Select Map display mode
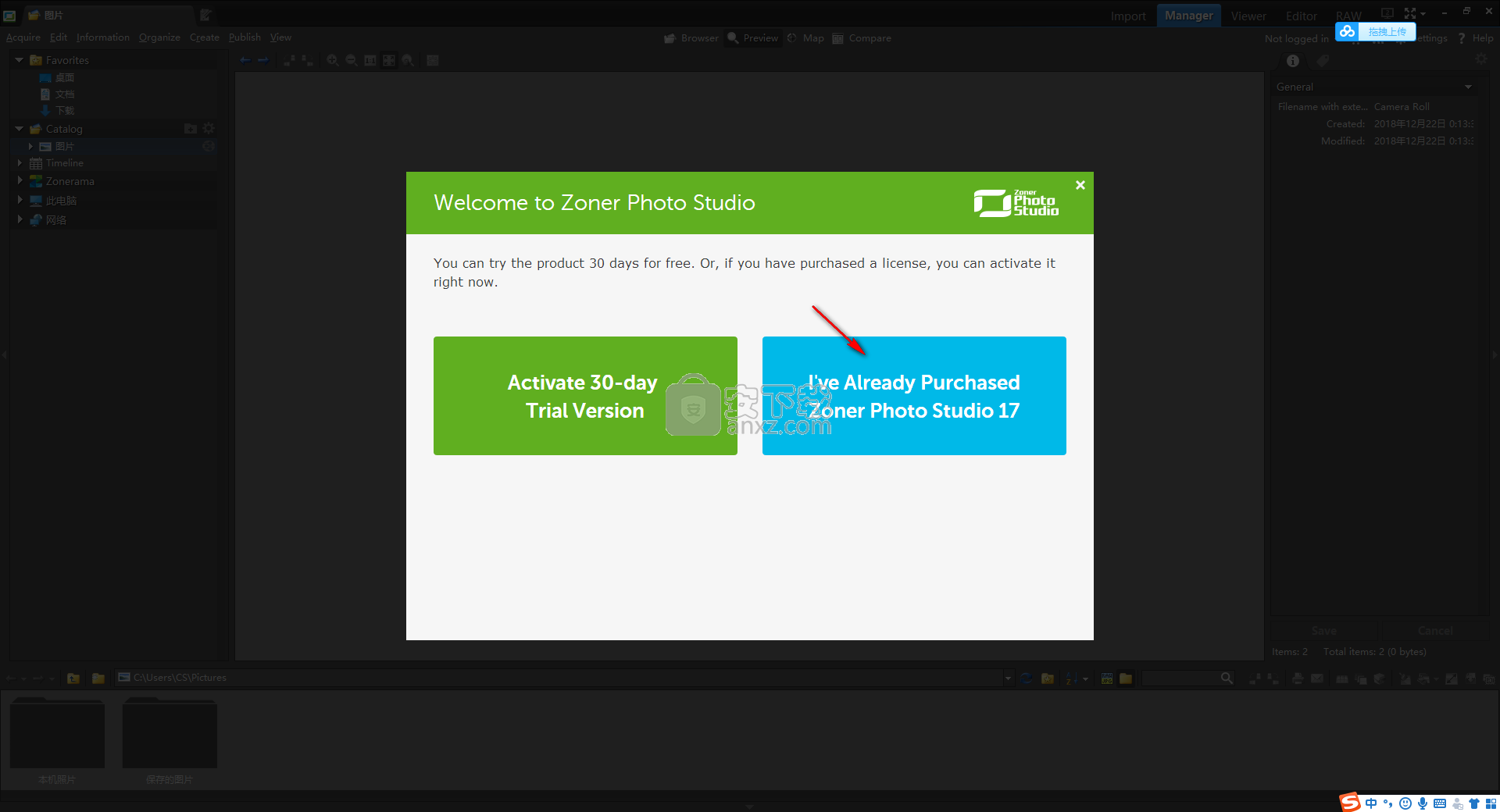 point(805,38)
